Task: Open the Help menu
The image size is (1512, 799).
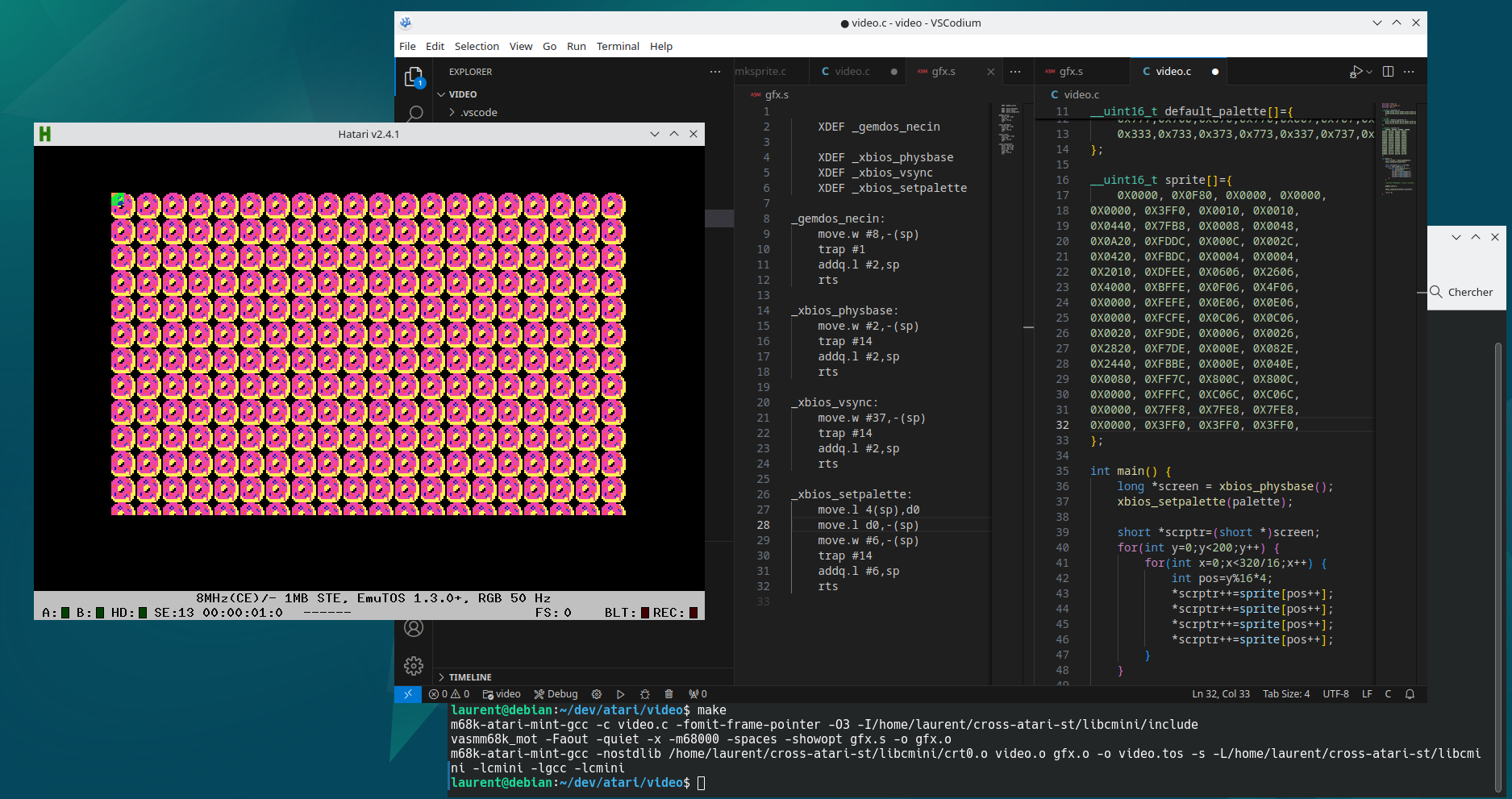Action: click(661, 46)
